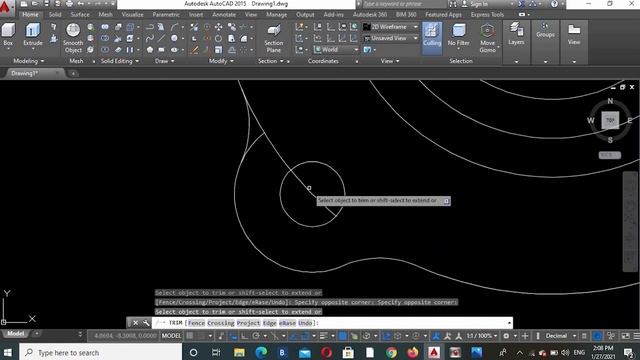This screenshot has height=360, width=640.
Task: Choose the Project option in command line
Action: [248, 323]
